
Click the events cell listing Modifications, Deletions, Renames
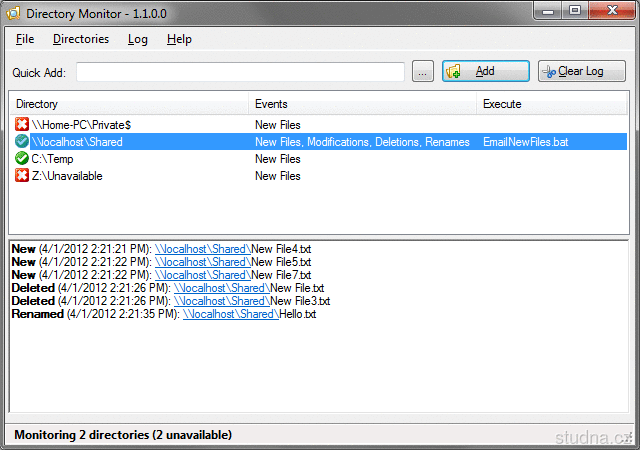click(362, 142)
